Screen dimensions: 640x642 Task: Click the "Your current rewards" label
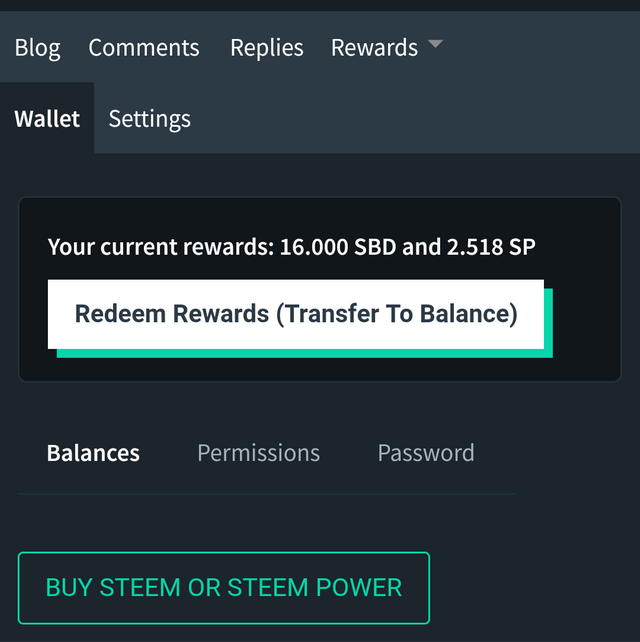158,246
